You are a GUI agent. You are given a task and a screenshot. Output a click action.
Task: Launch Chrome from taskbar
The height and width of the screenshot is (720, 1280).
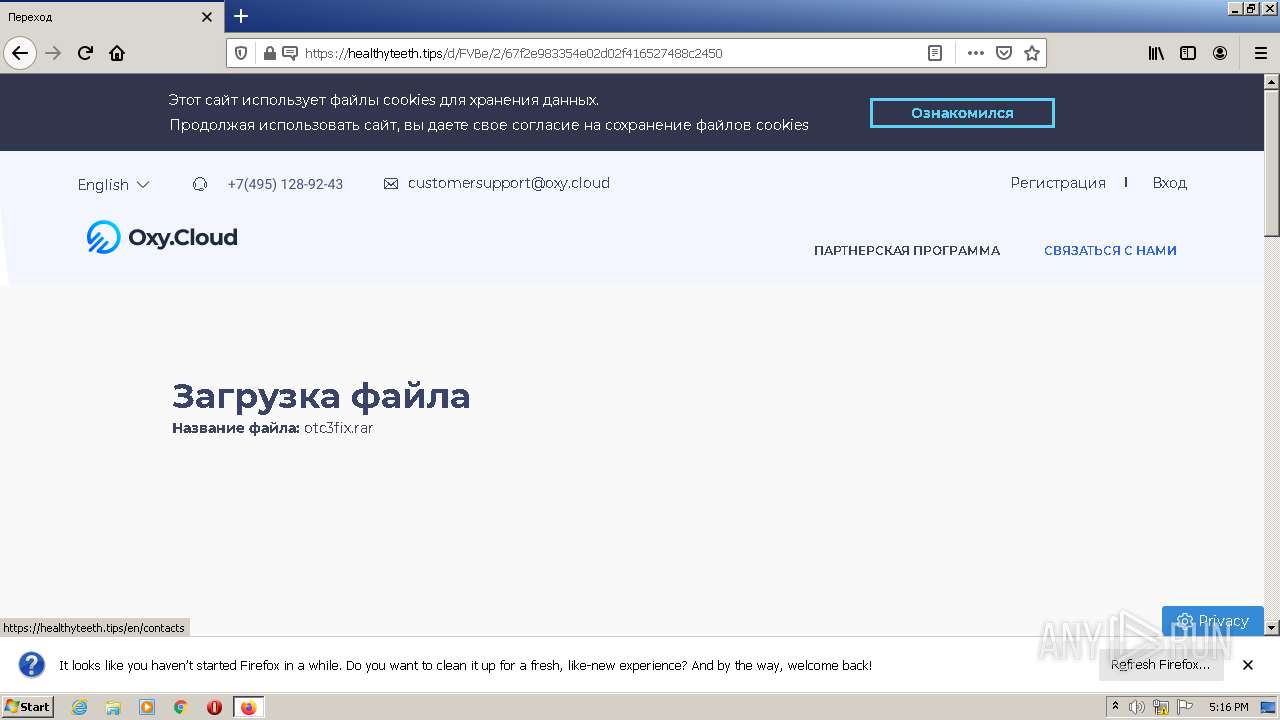pos(181,707)
